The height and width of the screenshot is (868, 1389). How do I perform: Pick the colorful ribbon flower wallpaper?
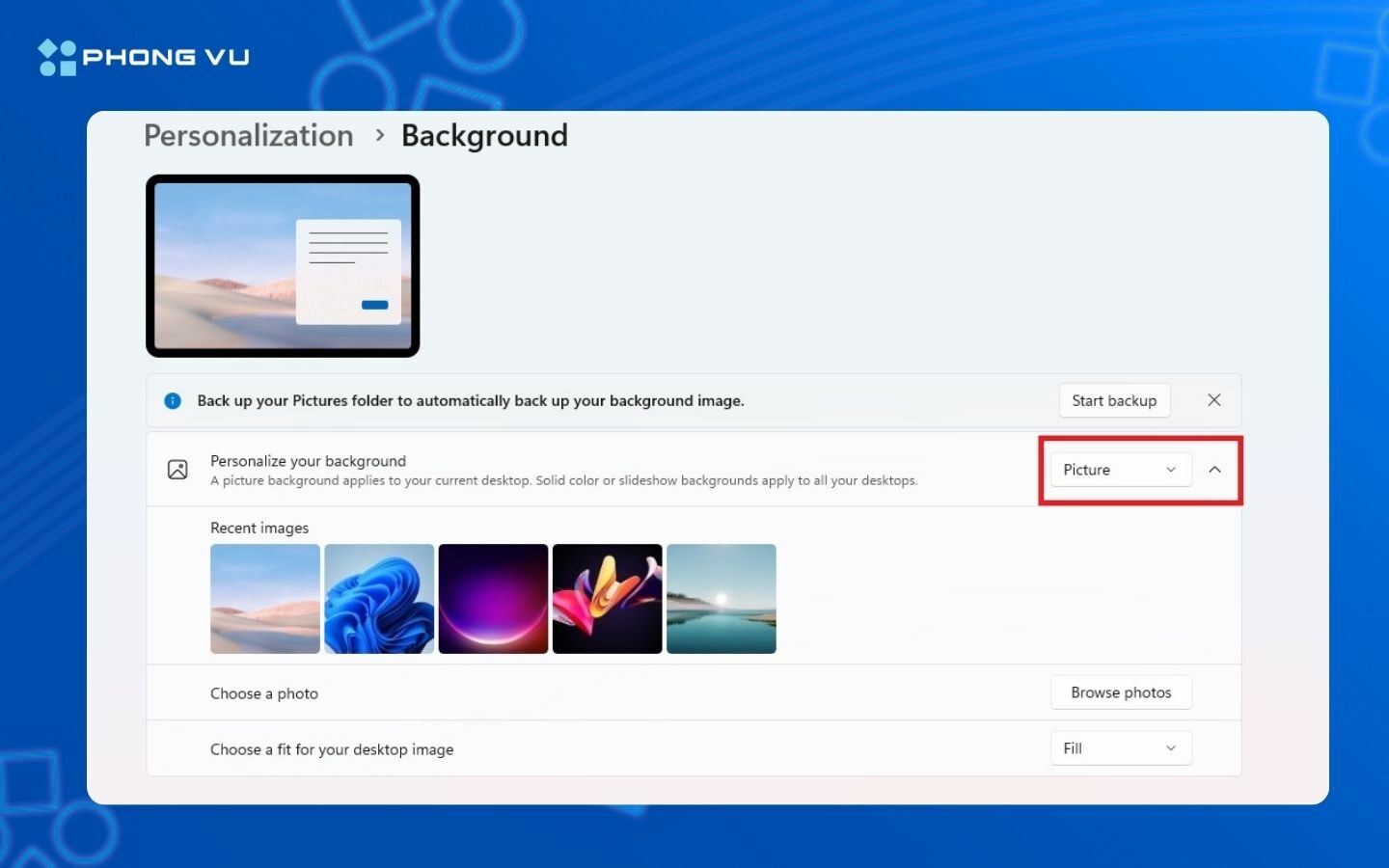point(608,599)
